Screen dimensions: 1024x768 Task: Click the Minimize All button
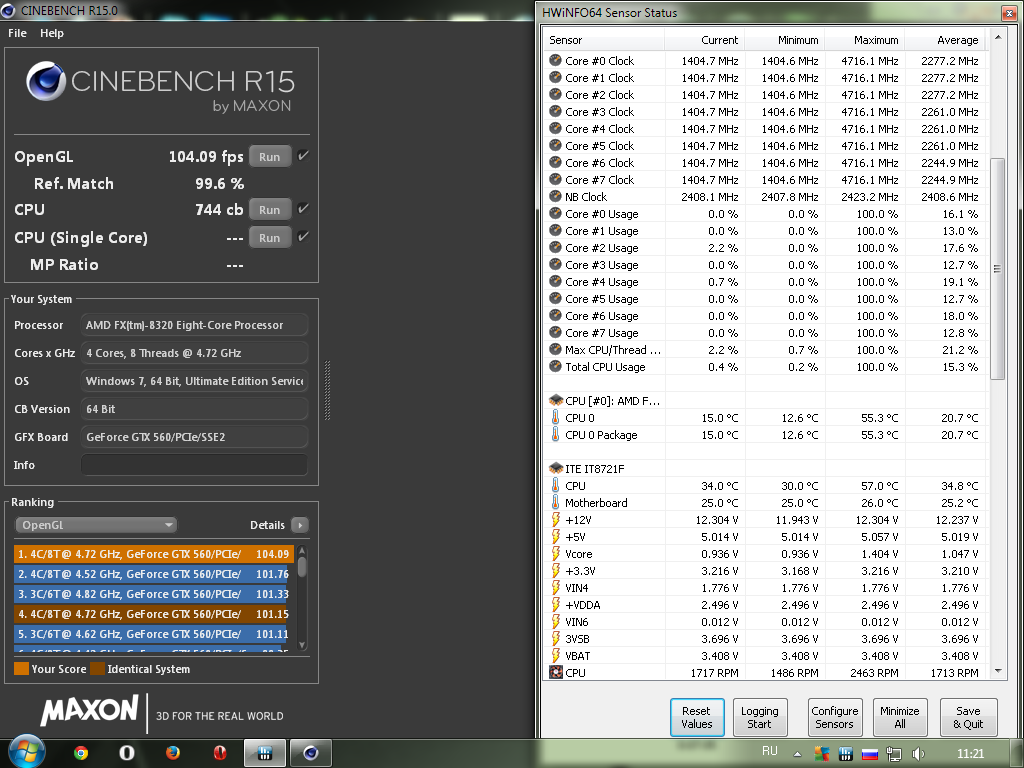tap(900, 717)
